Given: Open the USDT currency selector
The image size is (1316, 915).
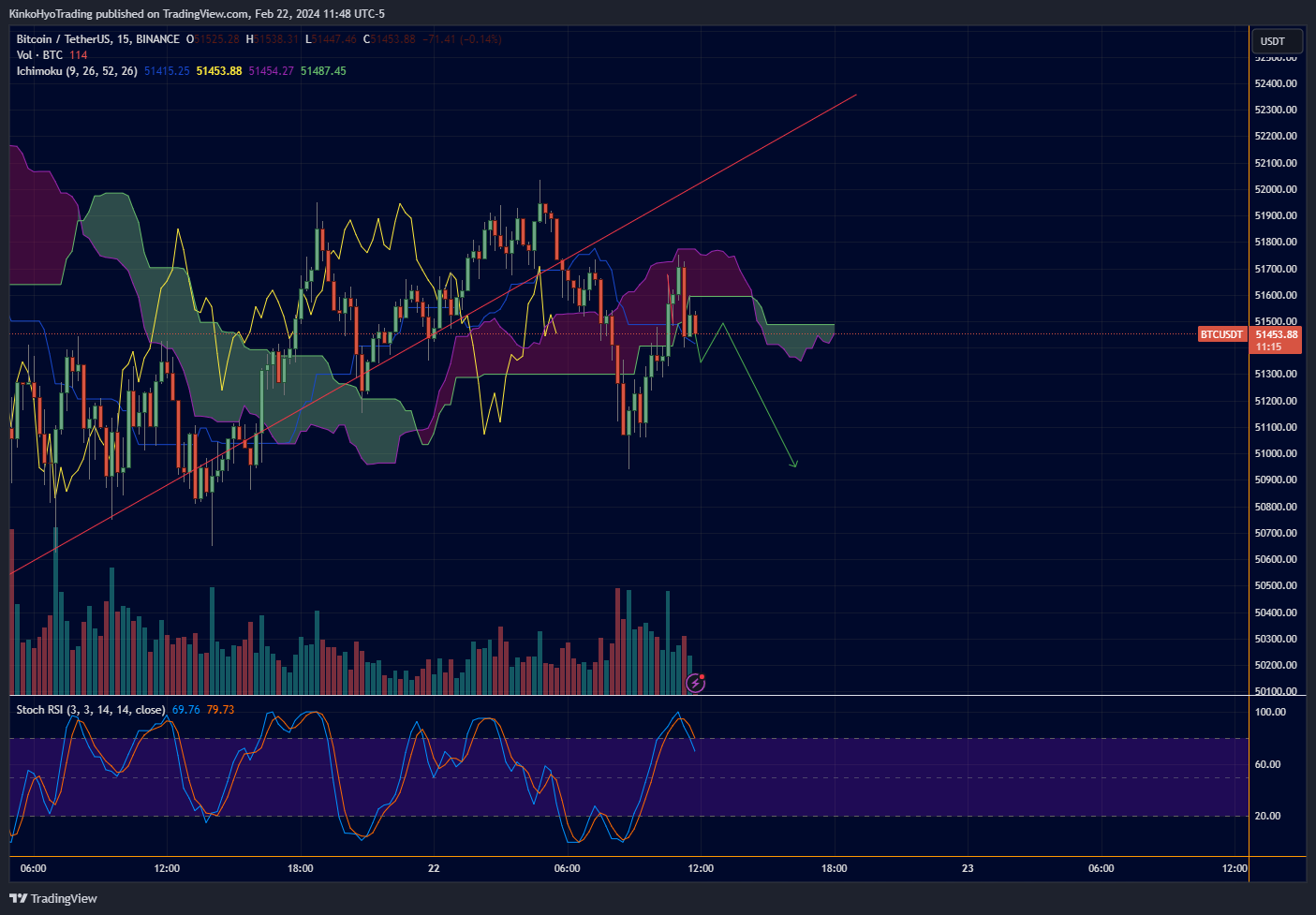Looking at the screenshot, I should tap(1277, 41).
